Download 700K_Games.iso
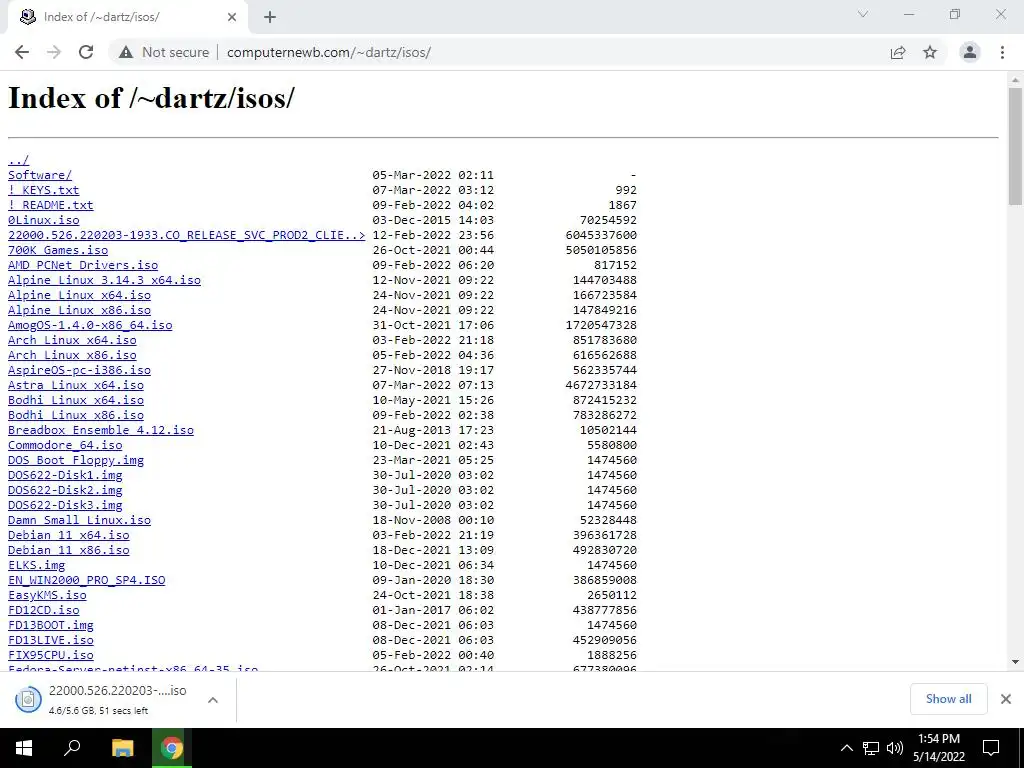Viewport: 1024px width, 768px height. point(58,250)
